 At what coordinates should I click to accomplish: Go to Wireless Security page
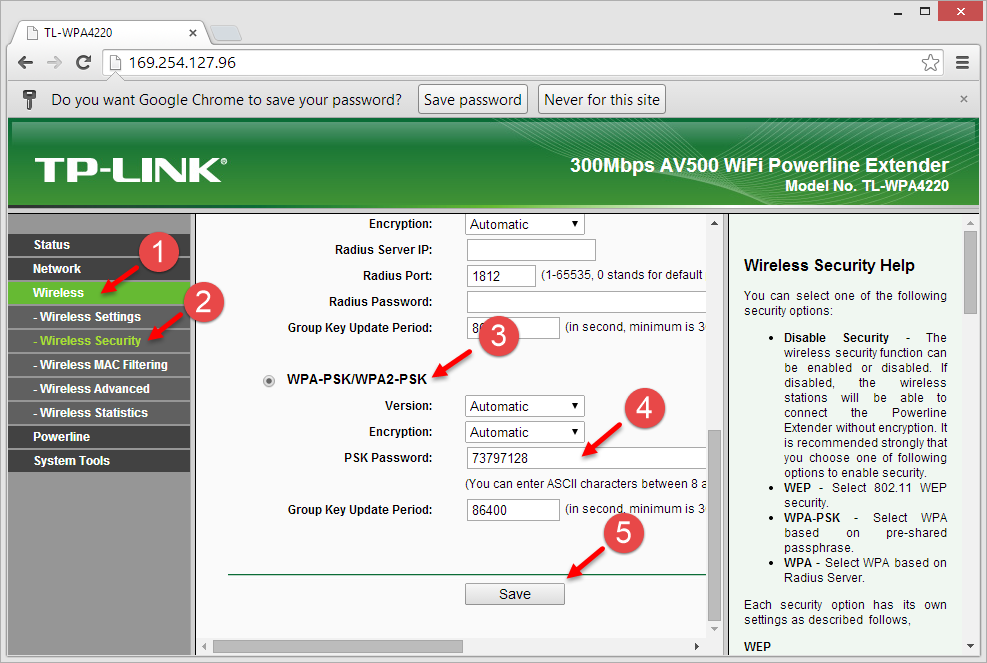point(99,341)
